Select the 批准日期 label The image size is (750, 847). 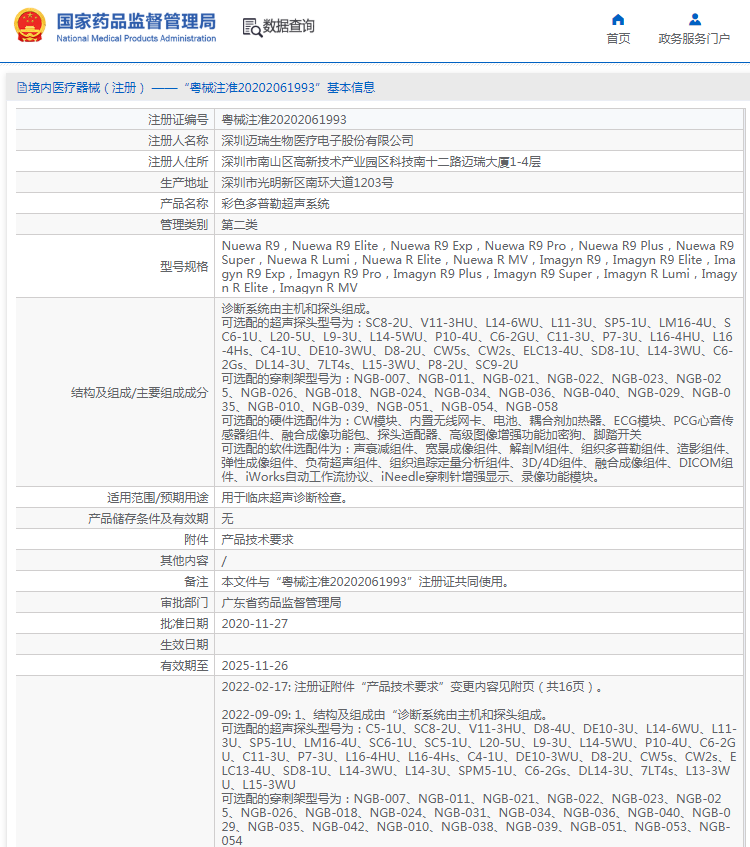(184, 624)
